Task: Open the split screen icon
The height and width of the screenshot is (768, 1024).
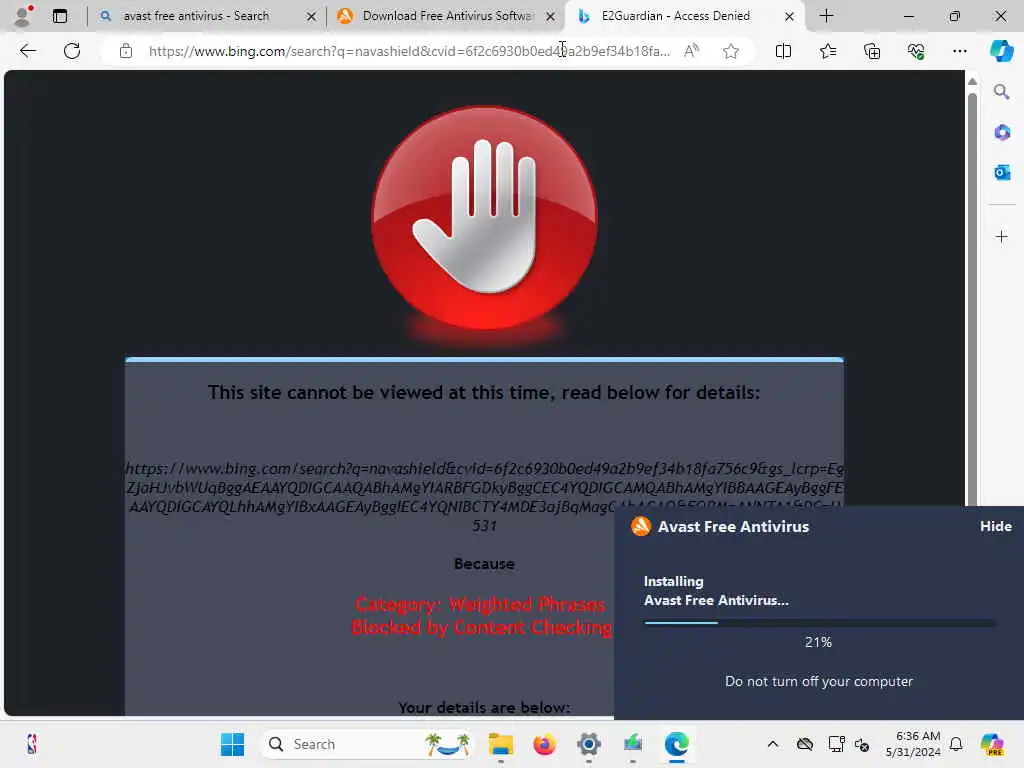Action: point(783,51)
